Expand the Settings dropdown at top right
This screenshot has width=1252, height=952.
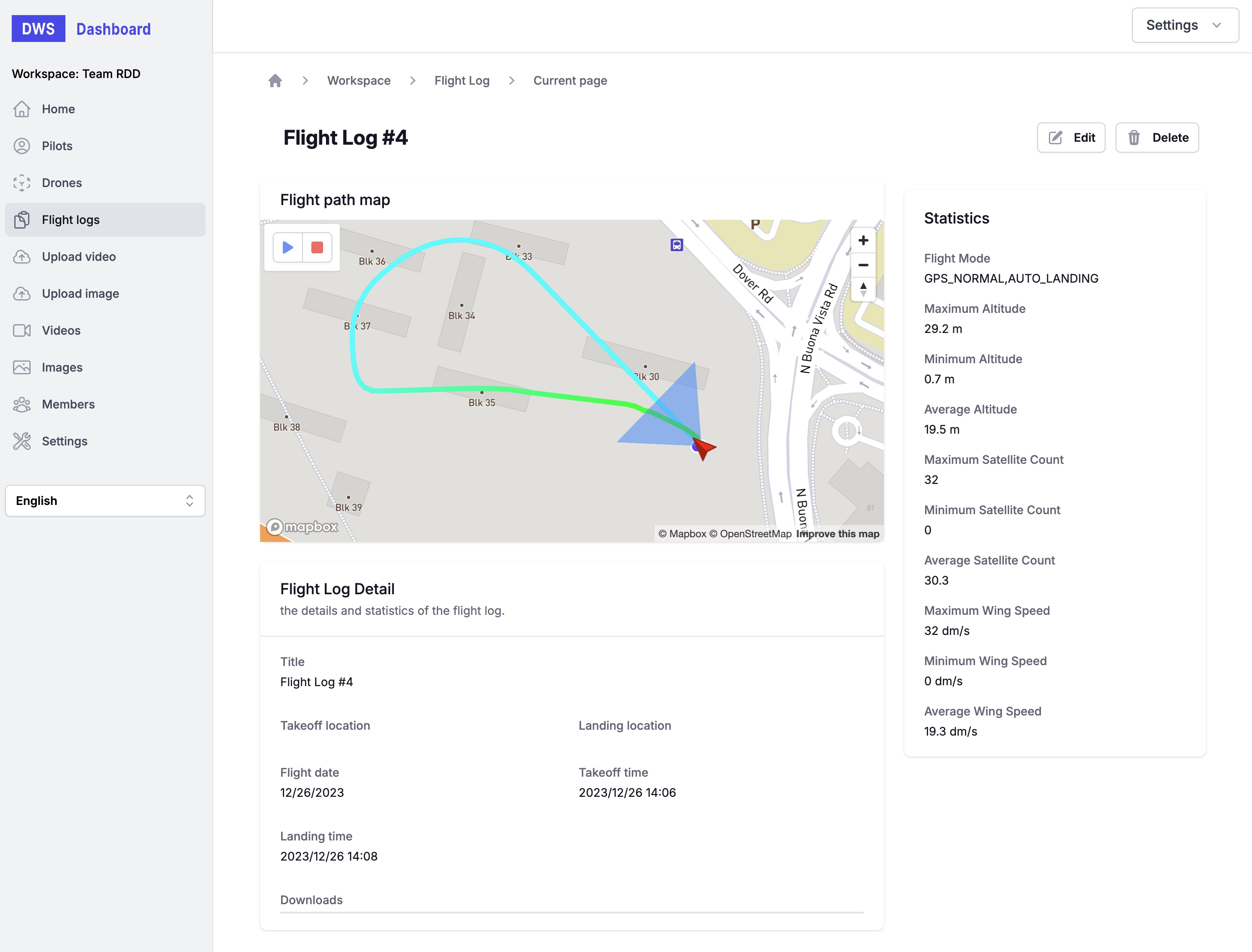tap(1184, 25)
